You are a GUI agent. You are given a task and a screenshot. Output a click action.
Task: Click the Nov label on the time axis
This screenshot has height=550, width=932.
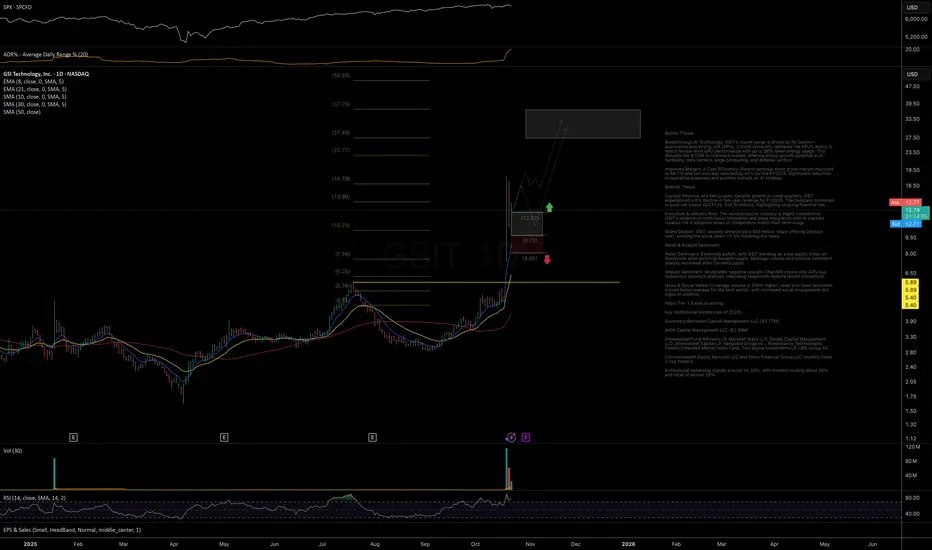coord(530,544)
